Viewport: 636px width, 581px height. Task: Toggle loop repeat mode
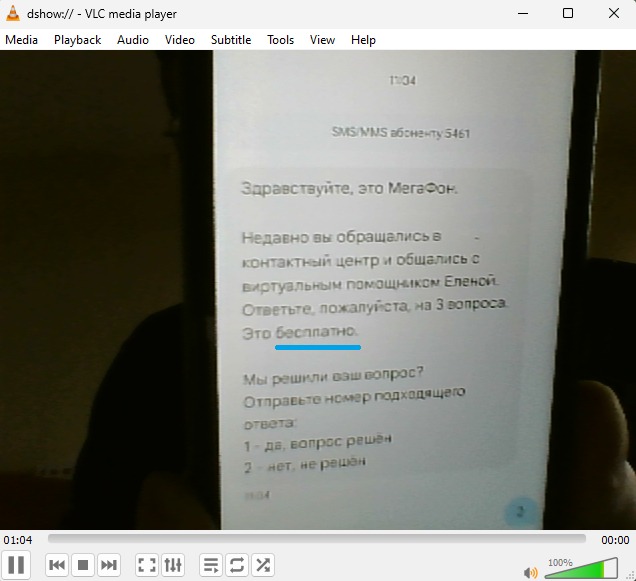(237, 565)
